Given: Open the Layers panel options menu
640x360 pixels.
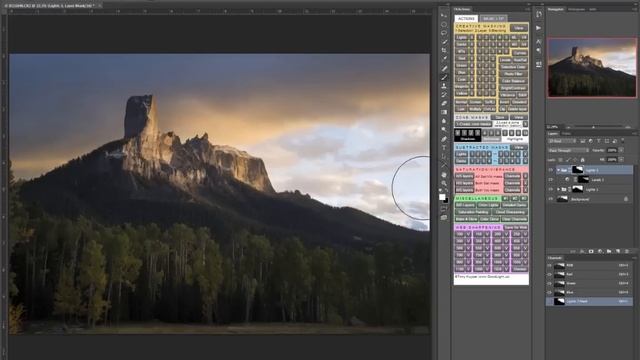Looking at the screenshot, I should [x=634, y=133].
